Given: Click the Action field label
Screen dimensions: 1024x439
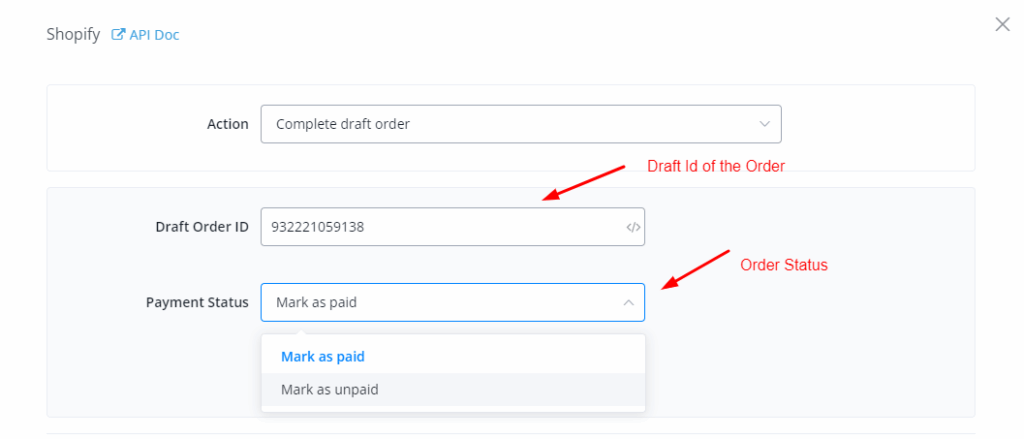Looking at the screenshot, I should (227, 124).
